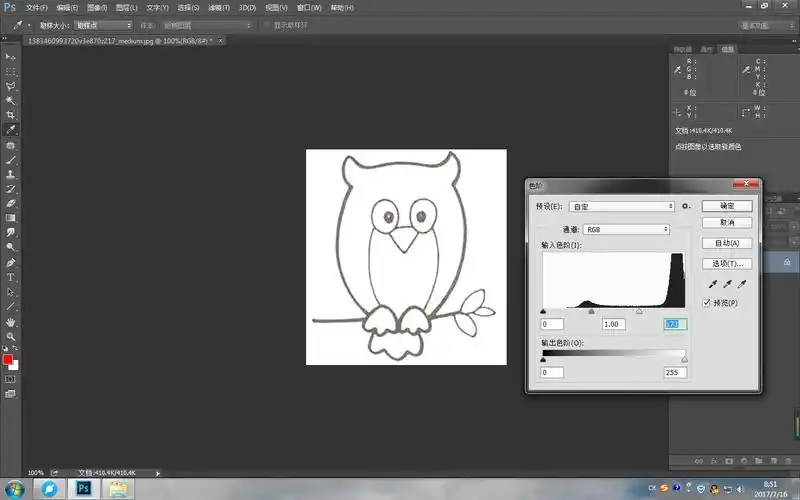Open the 文件(F) menu
The width and height of the screenshot is (800, 500).
(36, 8)
